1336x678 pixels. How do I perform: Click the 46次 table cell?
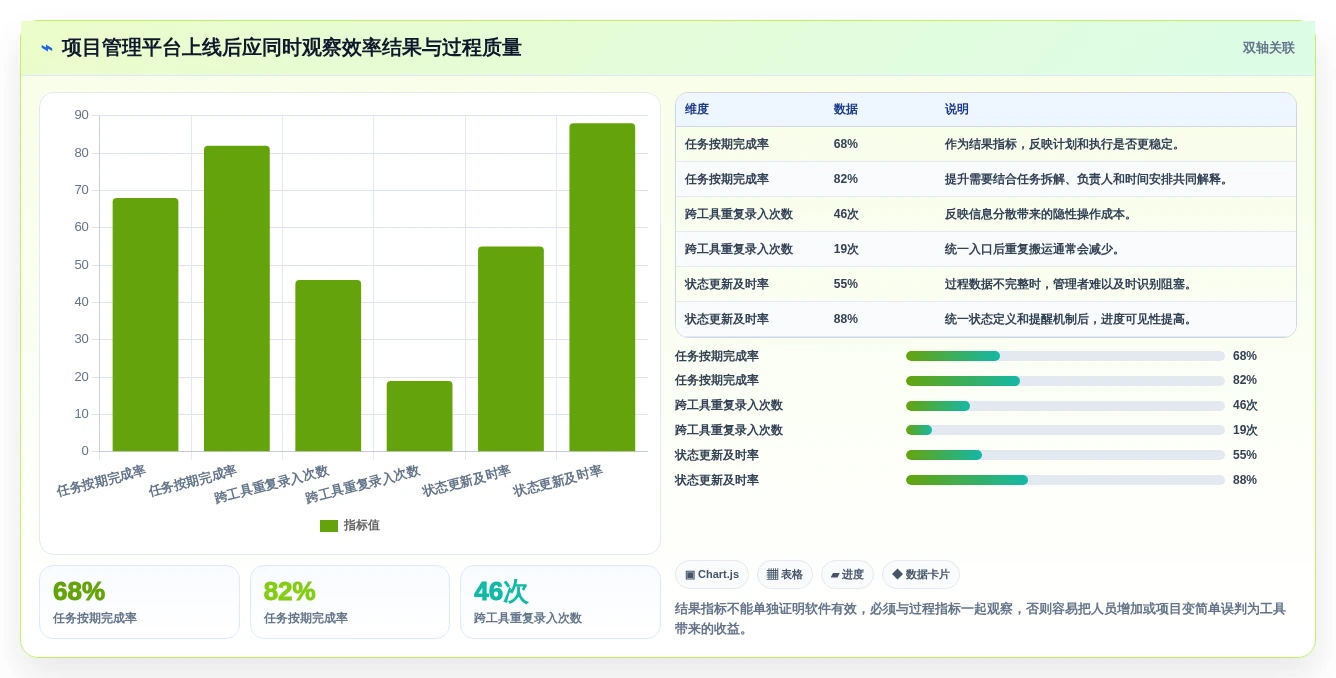pos(846,215)
